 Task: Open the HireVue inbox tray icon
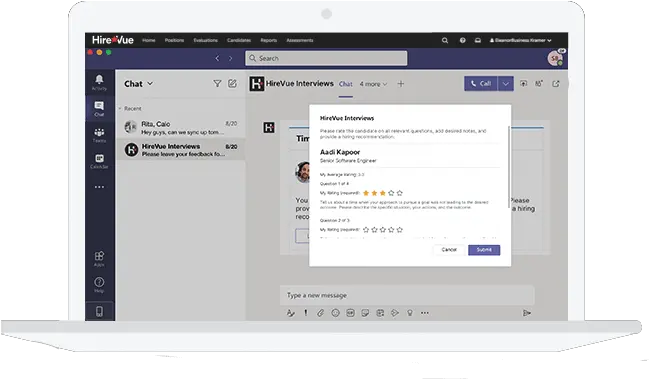(478, 40)
